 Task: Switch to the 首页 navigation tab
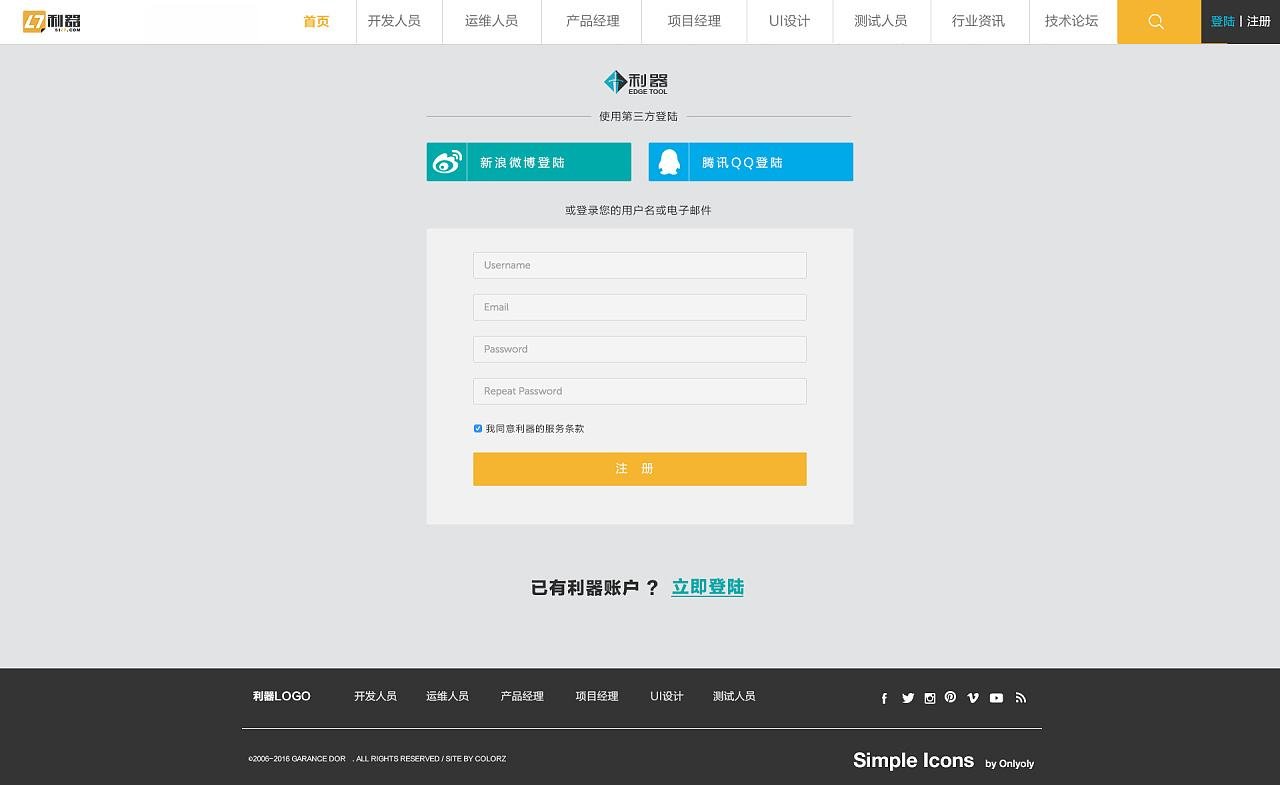316,21
